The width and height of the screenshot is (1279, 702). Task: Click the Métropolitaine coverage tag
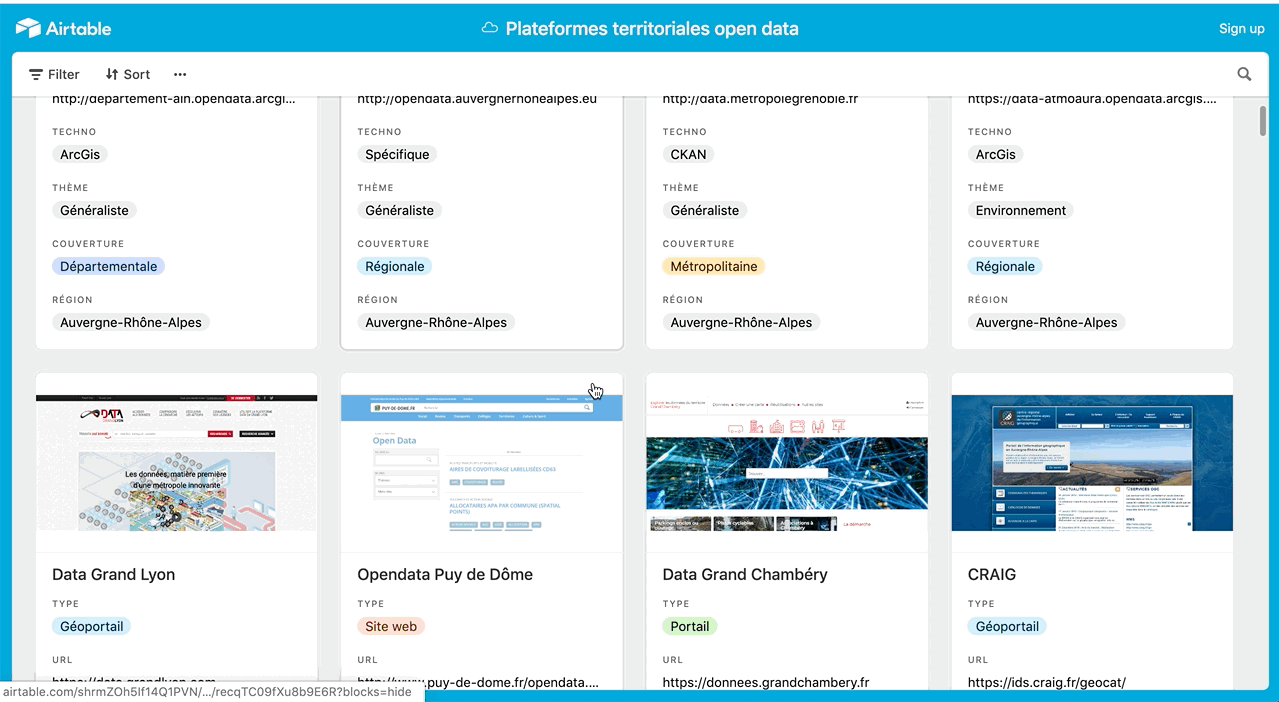tap(713, 266)
